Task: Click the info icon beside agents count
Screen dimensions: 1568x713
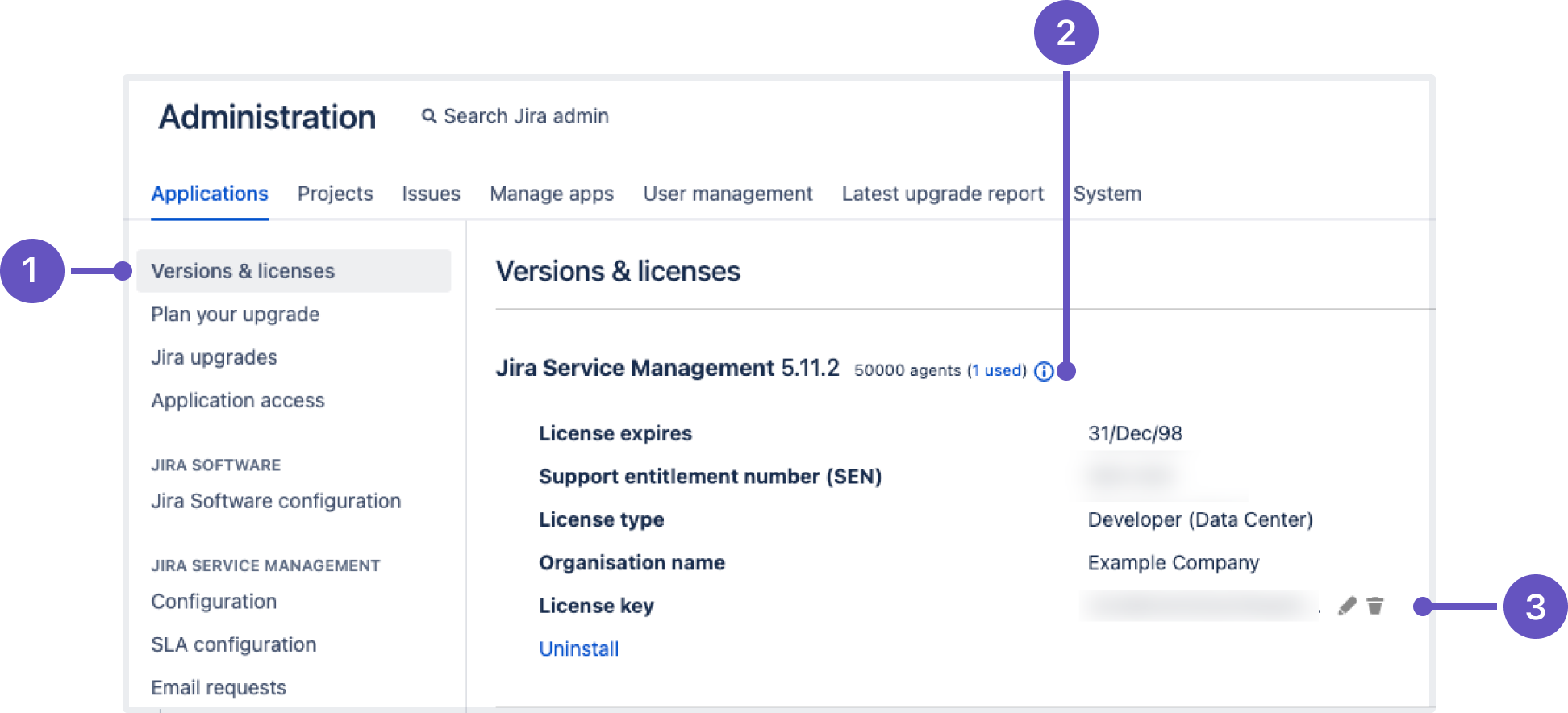Action: click(x=1043, y=371)
